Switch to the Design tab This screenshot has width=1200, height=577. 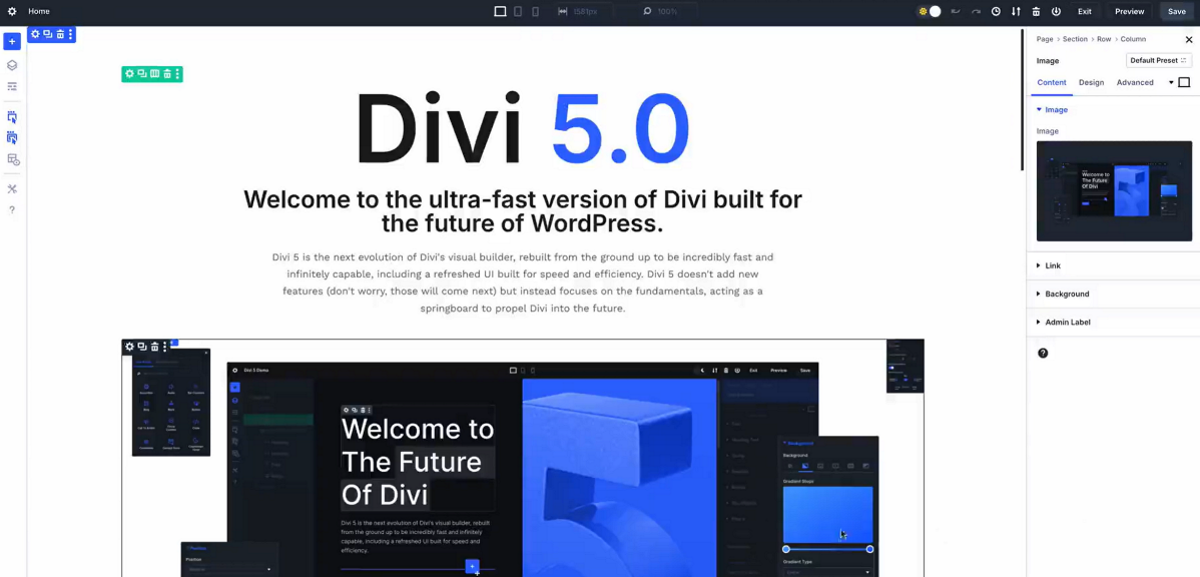pos(1091,83)
